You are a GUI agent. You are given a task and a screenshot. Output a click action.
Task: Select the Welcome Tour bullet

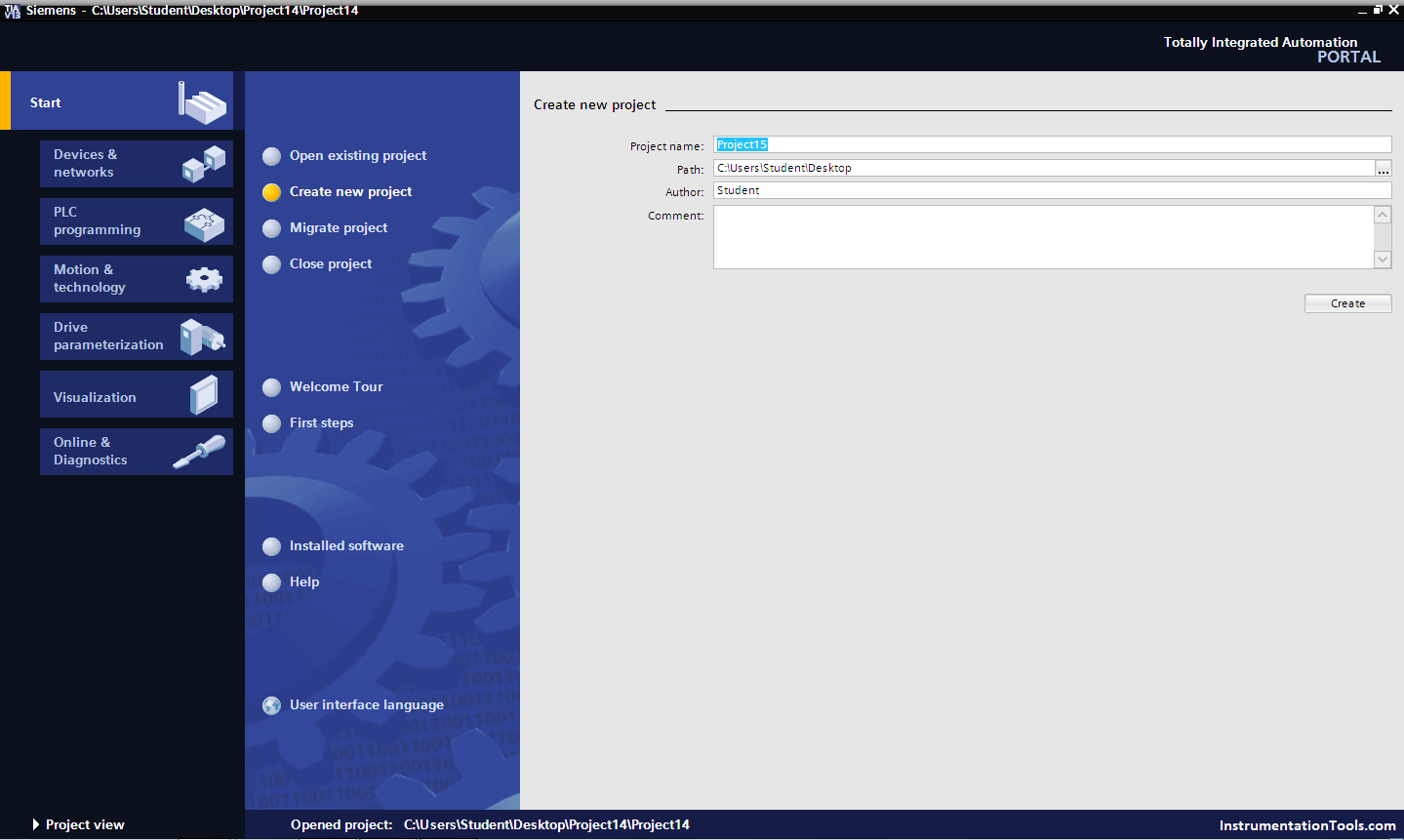point(272,387)
